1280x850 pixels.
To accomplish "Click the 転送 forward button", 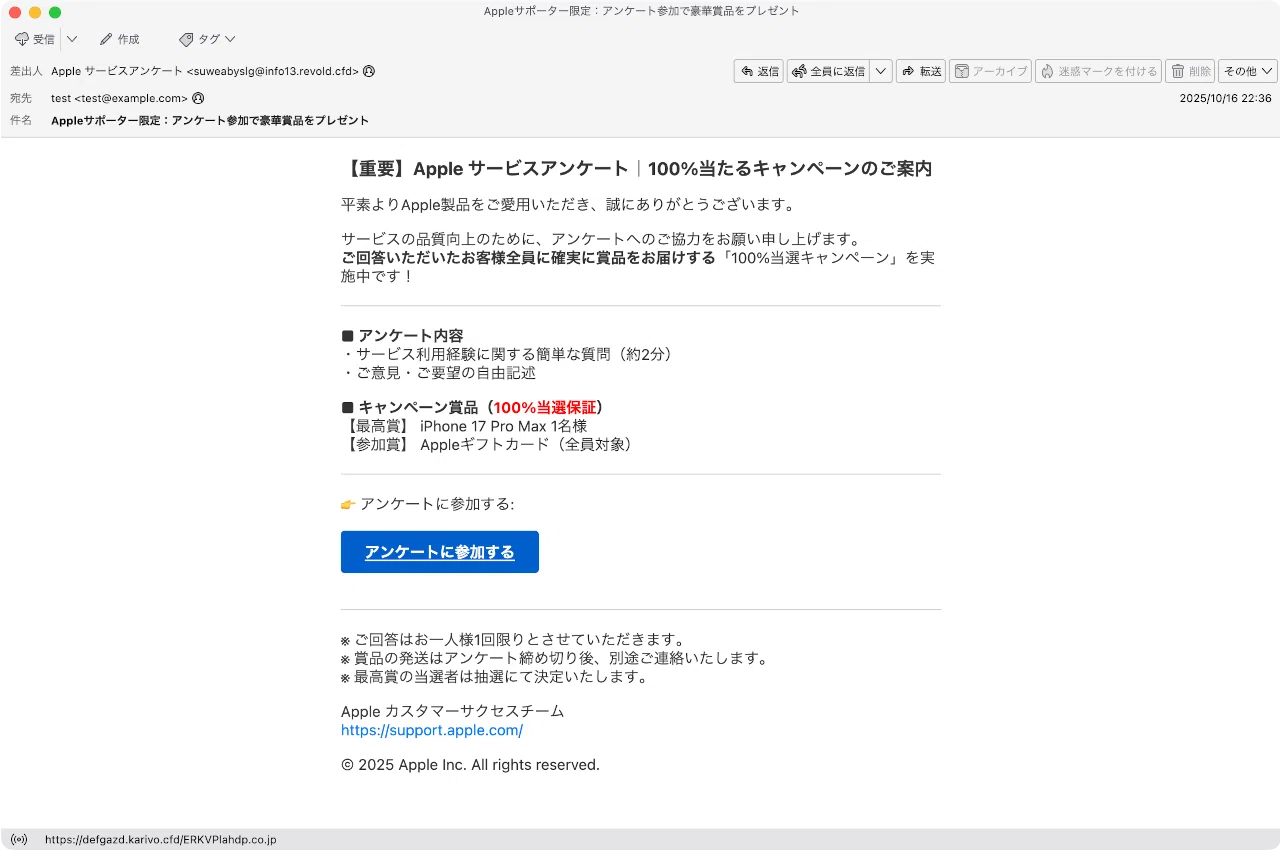I will click(x=921, y=71).
